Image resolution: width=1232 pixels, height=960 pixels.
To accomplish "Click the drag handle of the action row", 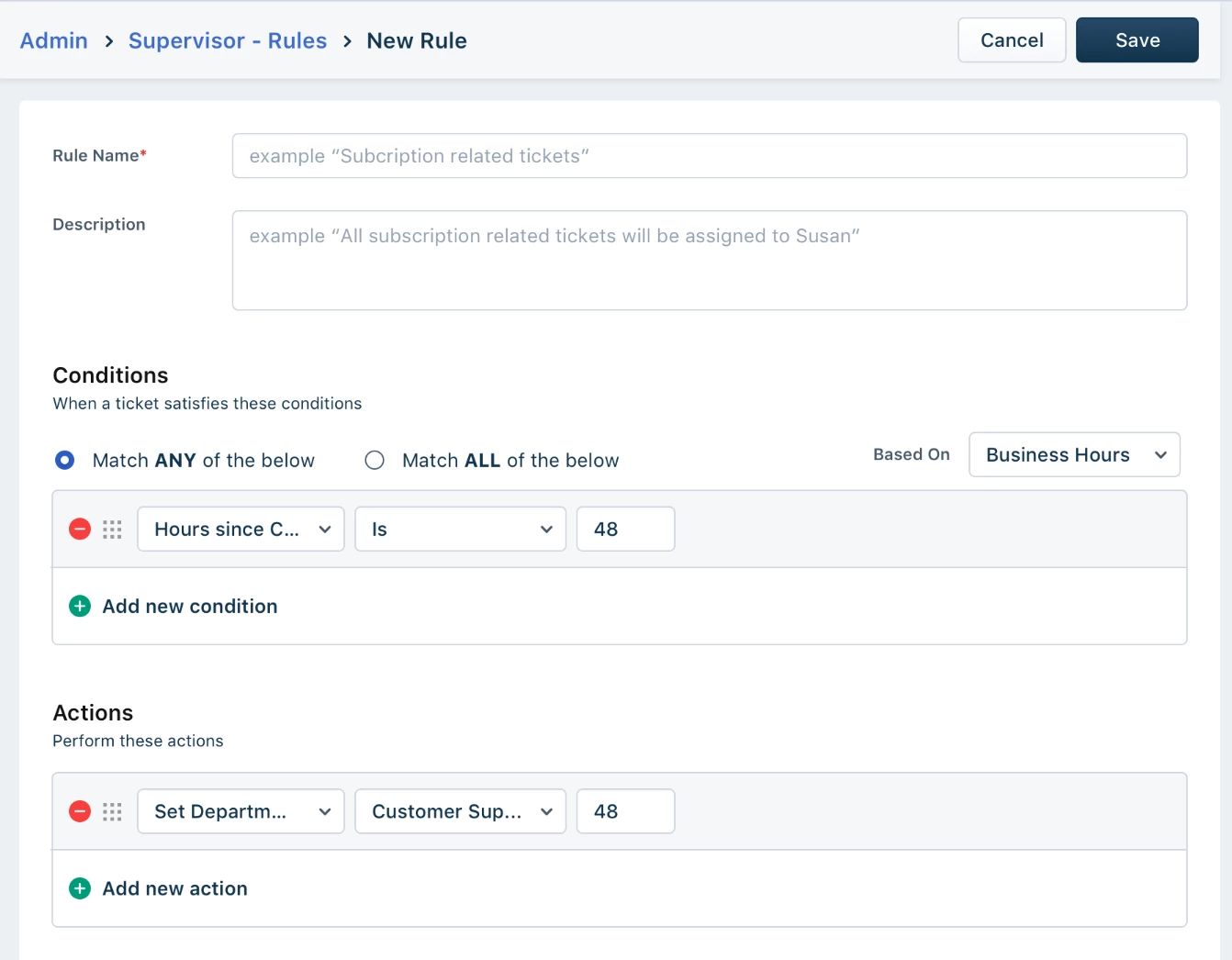I will [112, 812].
